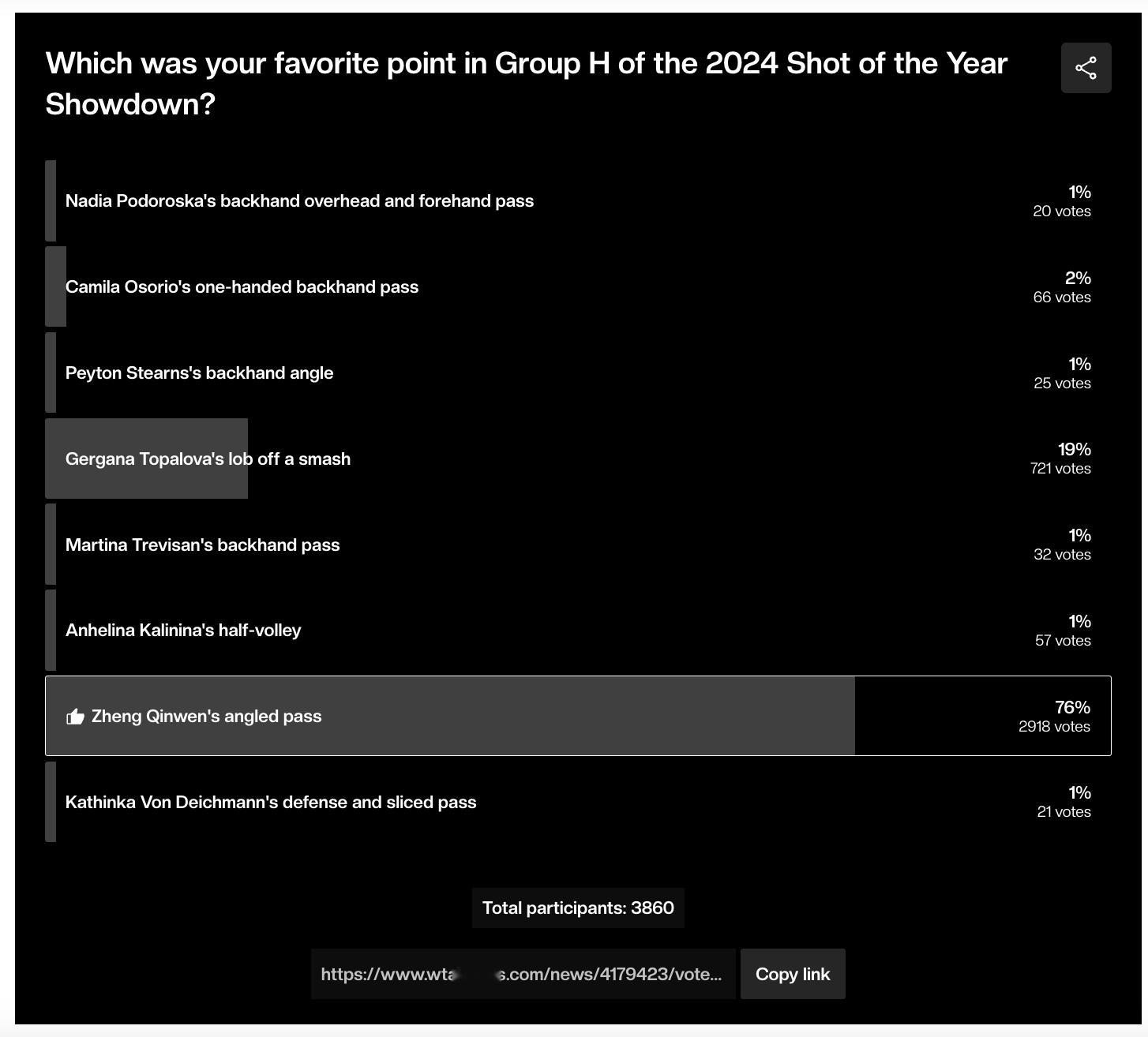Click the poll question heading

526,84
